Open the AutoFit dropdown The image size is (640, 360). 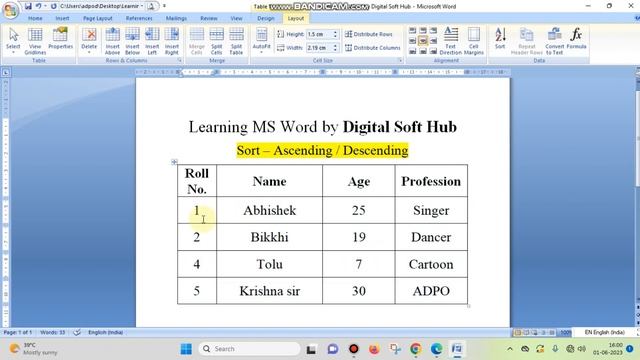261,41
